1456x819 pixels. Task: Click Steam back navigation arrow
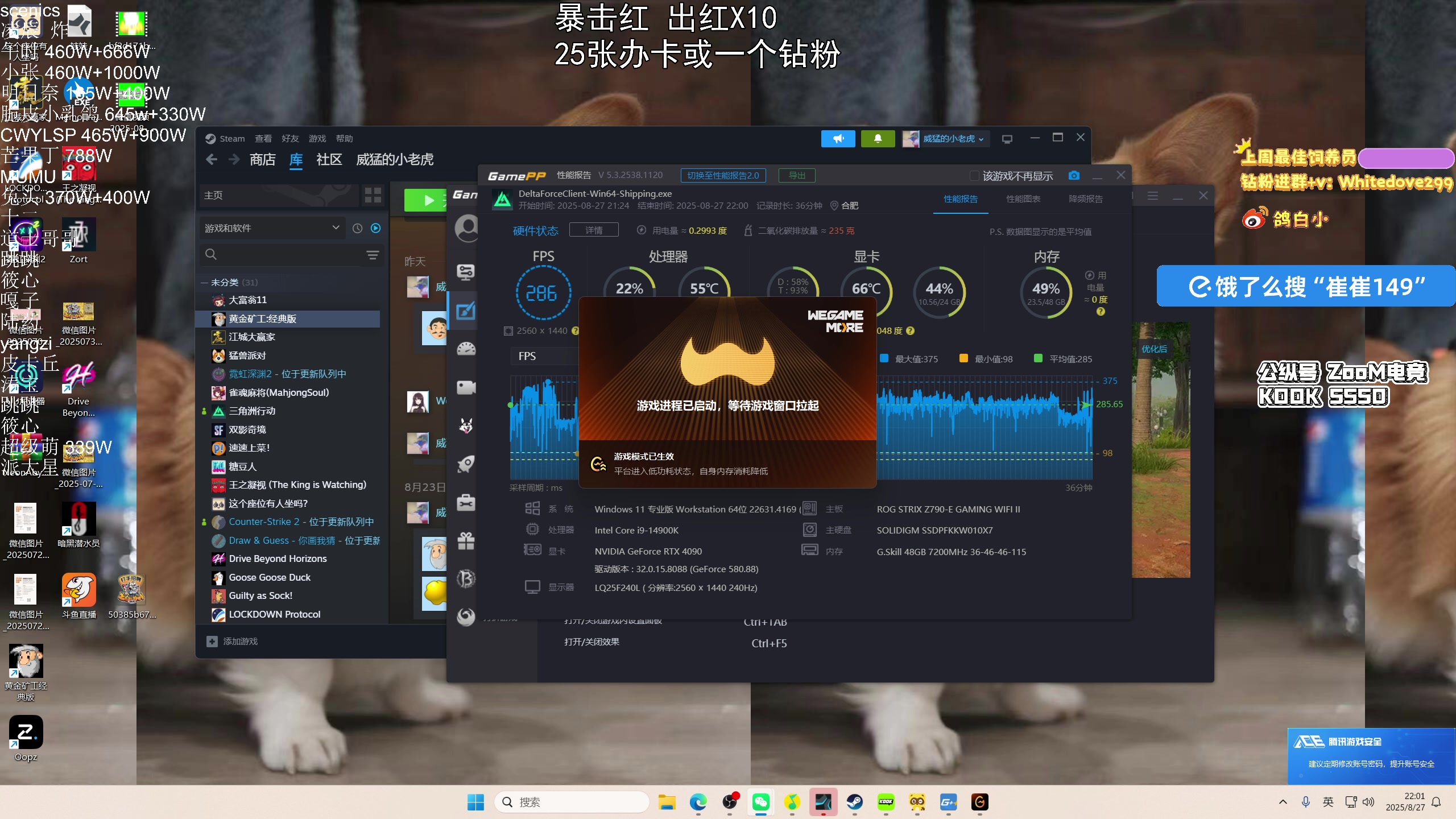click(212, 160)
